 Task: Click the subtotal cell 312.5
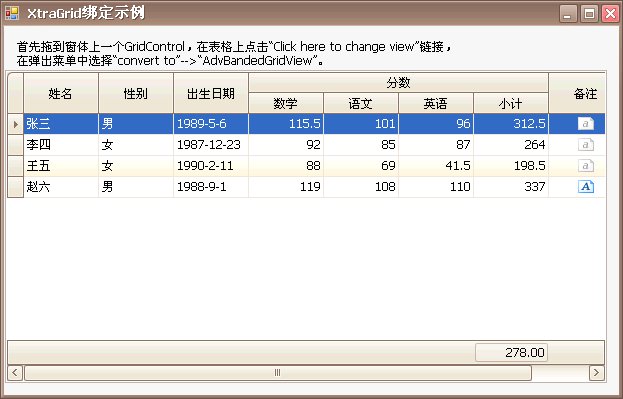click(511, 124)
